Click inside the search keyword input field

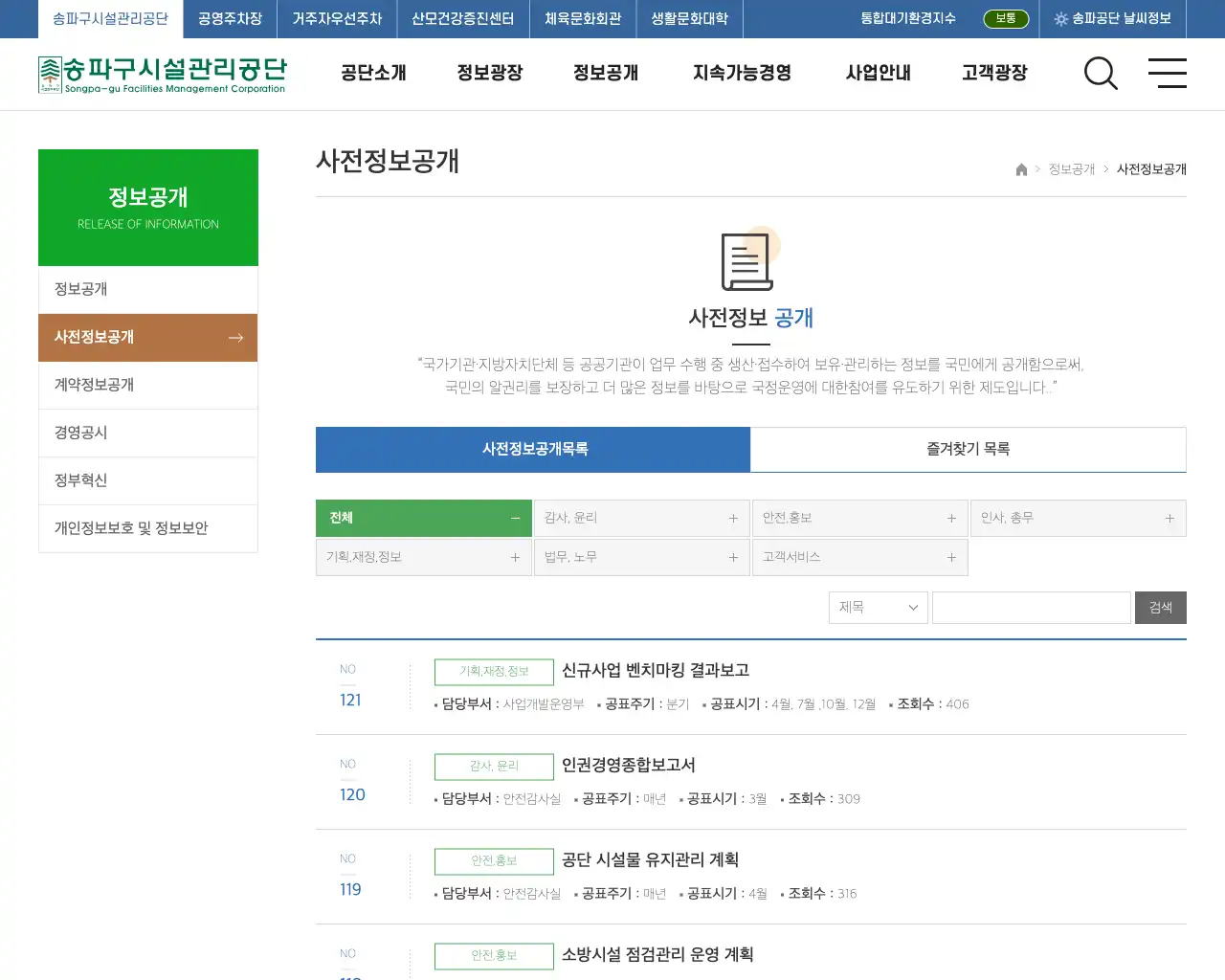(x=1031, y=607)
